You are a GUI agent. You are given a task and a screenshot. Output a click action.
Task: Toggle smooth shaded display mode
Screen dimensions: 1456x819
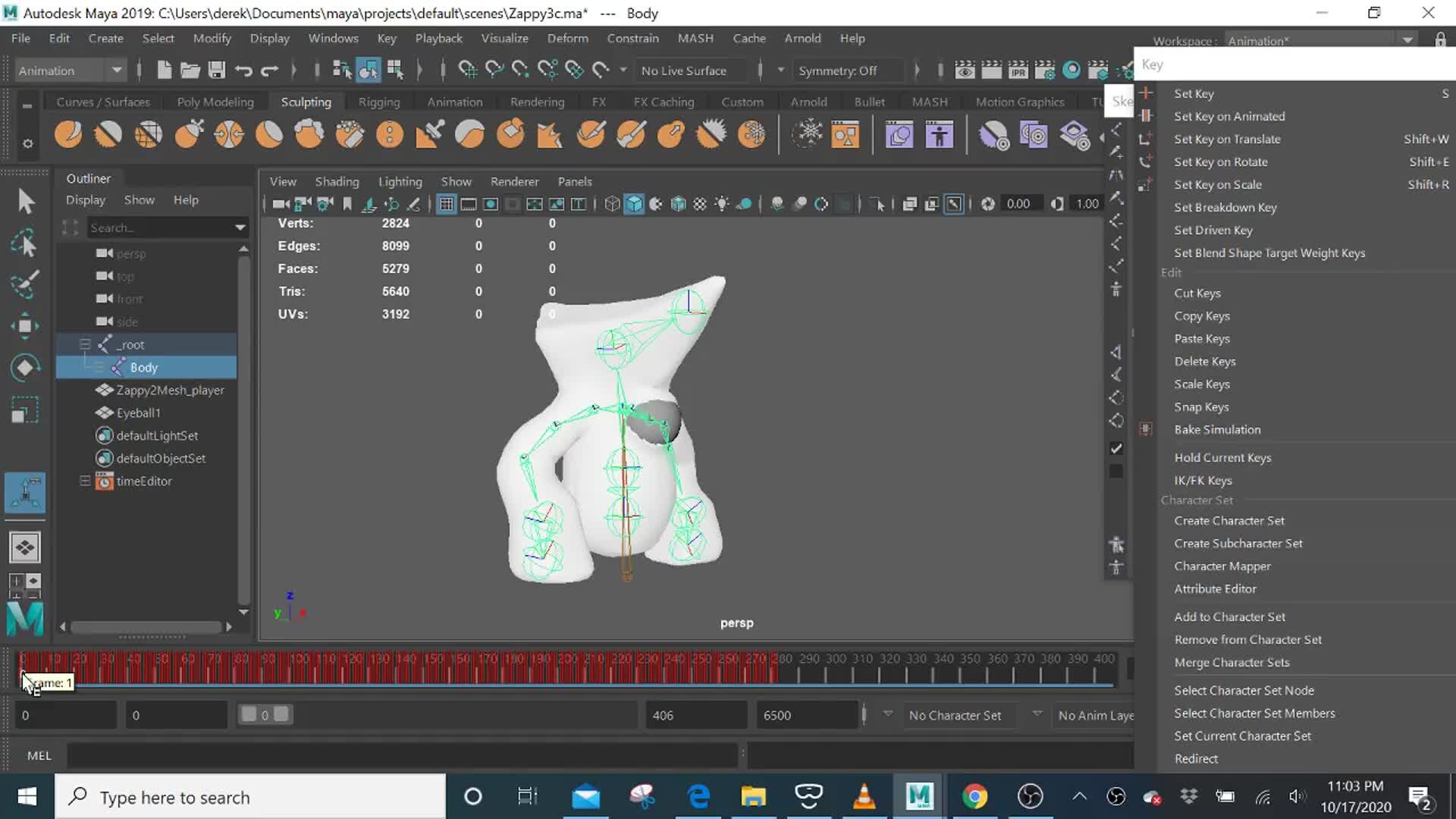[x=633, y=203]
